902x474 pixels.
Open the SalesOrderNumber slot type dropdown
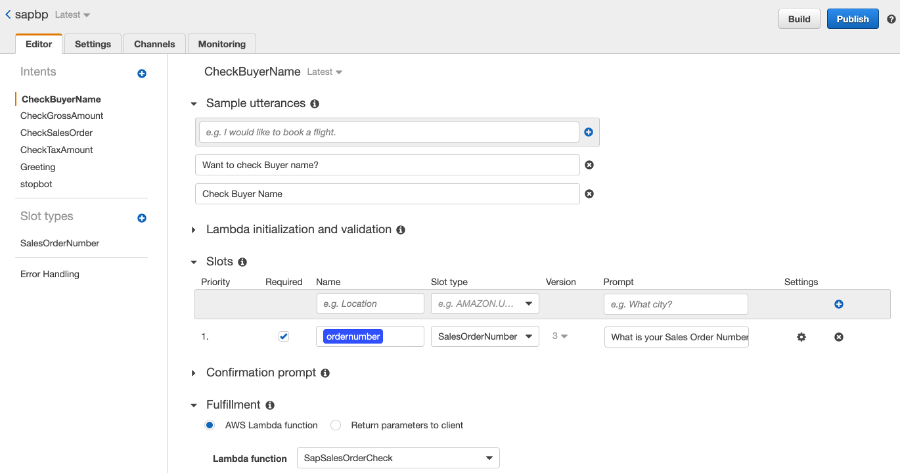(x=485, y=337)
